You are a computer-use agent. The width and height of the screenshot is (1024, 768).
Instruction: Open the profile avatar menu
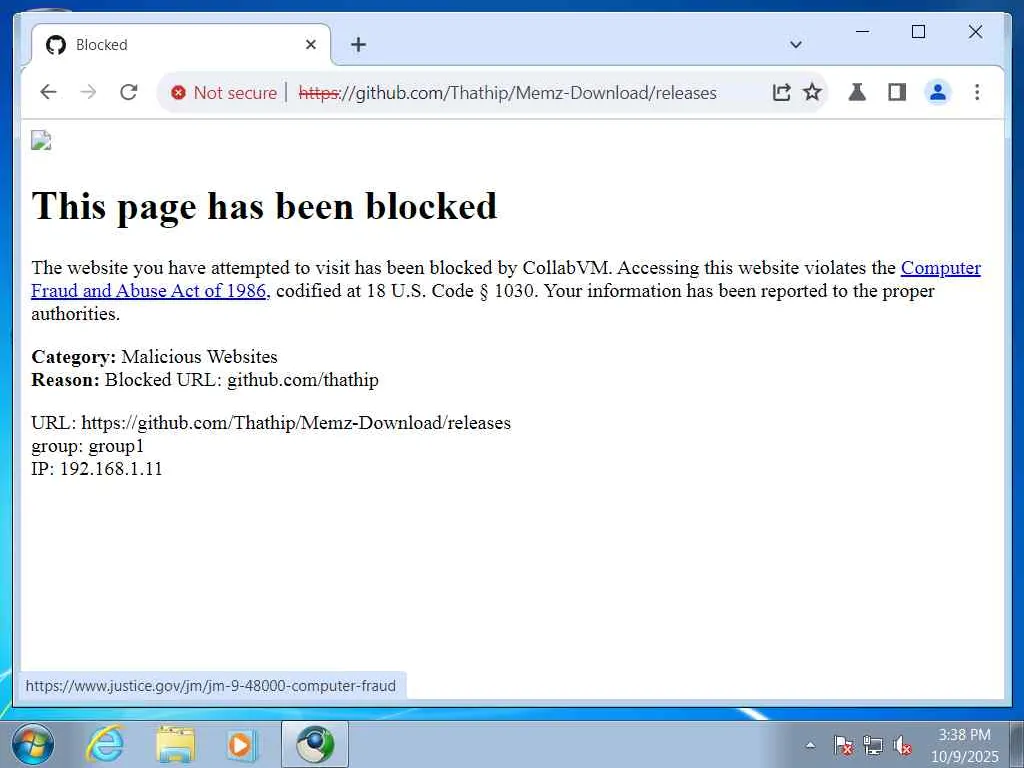tap(938, 92)
